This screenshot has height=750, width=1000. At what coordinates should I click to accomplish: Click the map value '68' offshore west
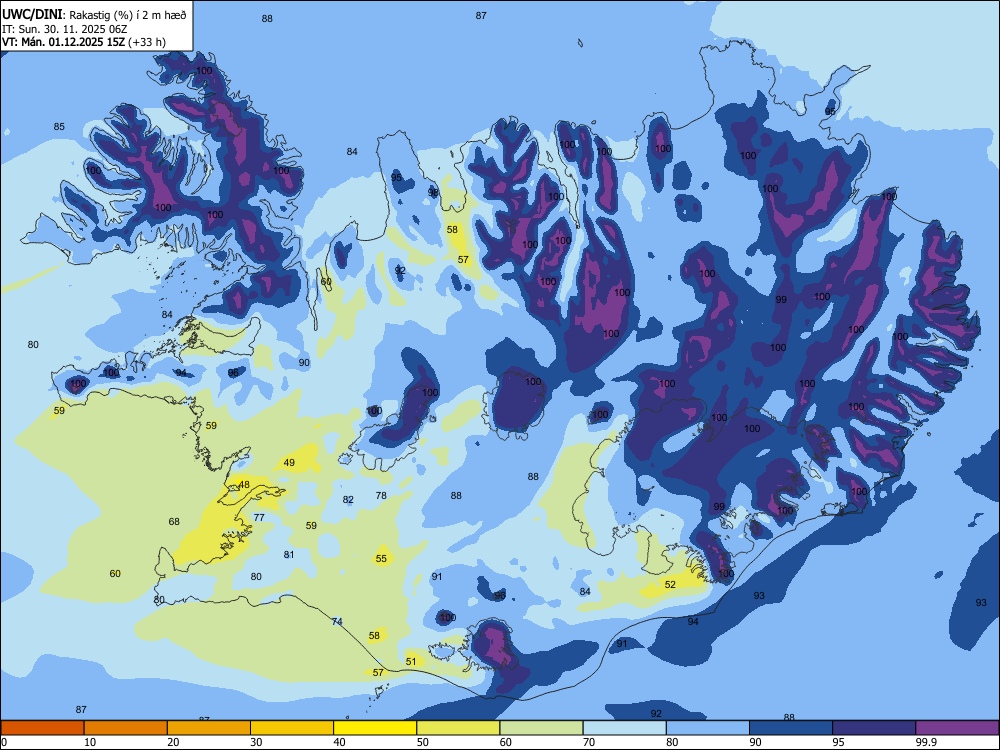click(173, 522)
